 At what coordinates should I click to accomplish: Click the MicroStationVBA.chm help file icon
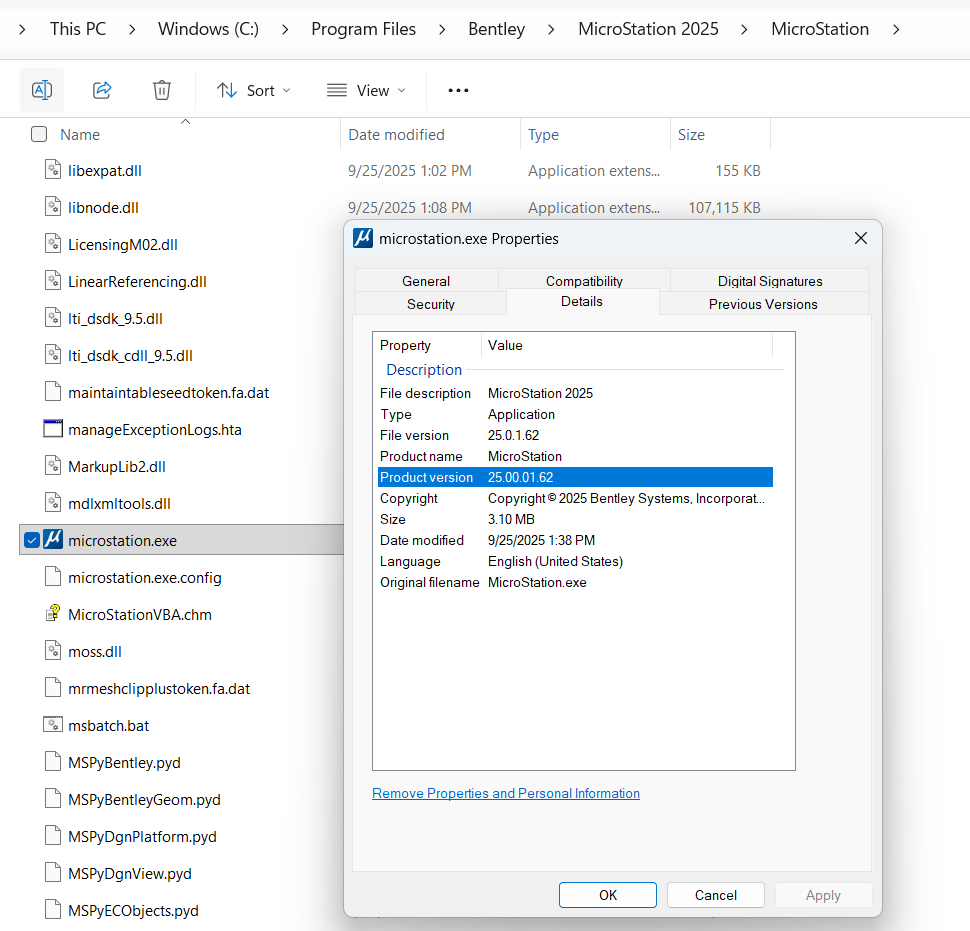pos(54,614)
